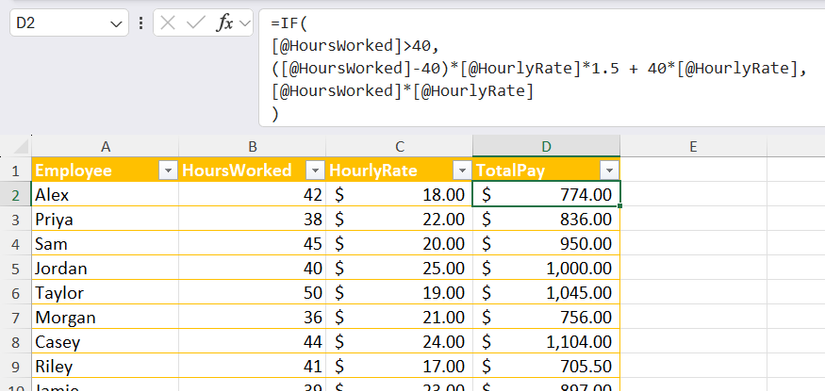
Task: Open the dropdown next to the fx icon
Action: [x=244, y=23]
